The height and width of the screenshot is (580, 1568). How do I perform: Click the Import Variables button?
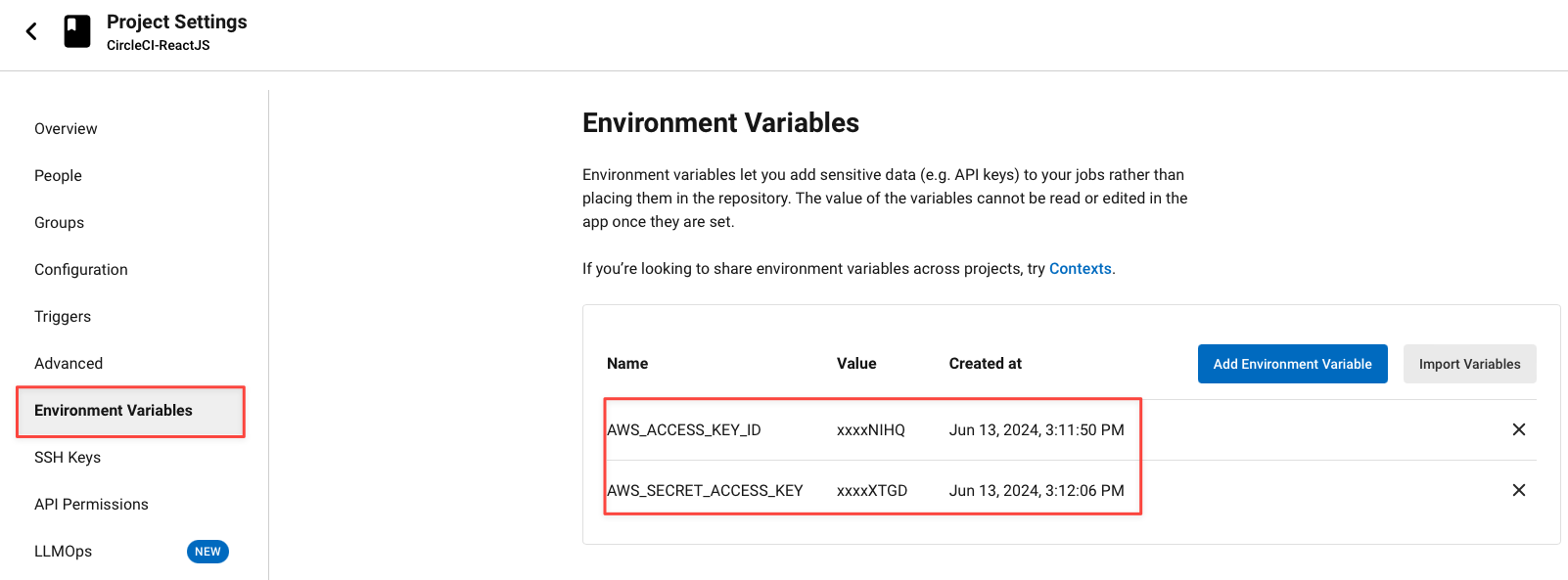point(1469,364)
